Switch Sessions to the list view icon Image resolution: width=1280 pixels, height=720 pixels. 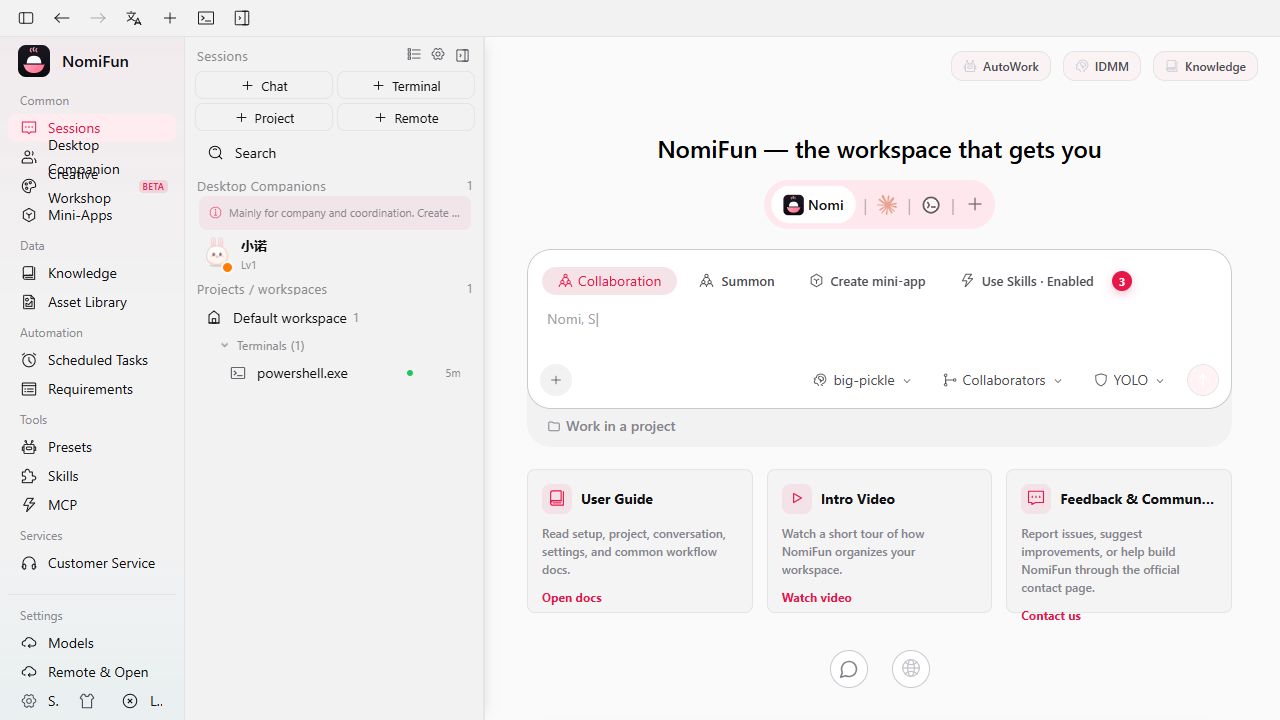[414, 55]
